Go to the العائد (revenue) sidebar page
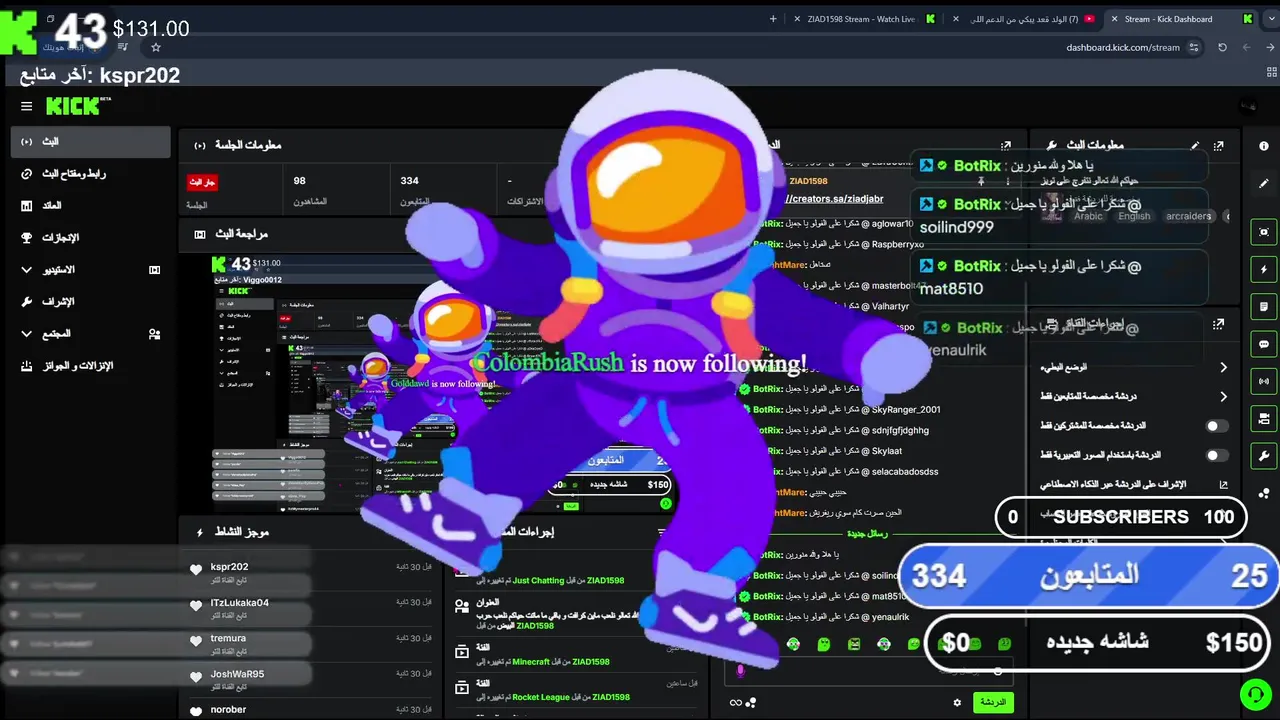The height and width of the screenshot is (720, 1280). 91,206
